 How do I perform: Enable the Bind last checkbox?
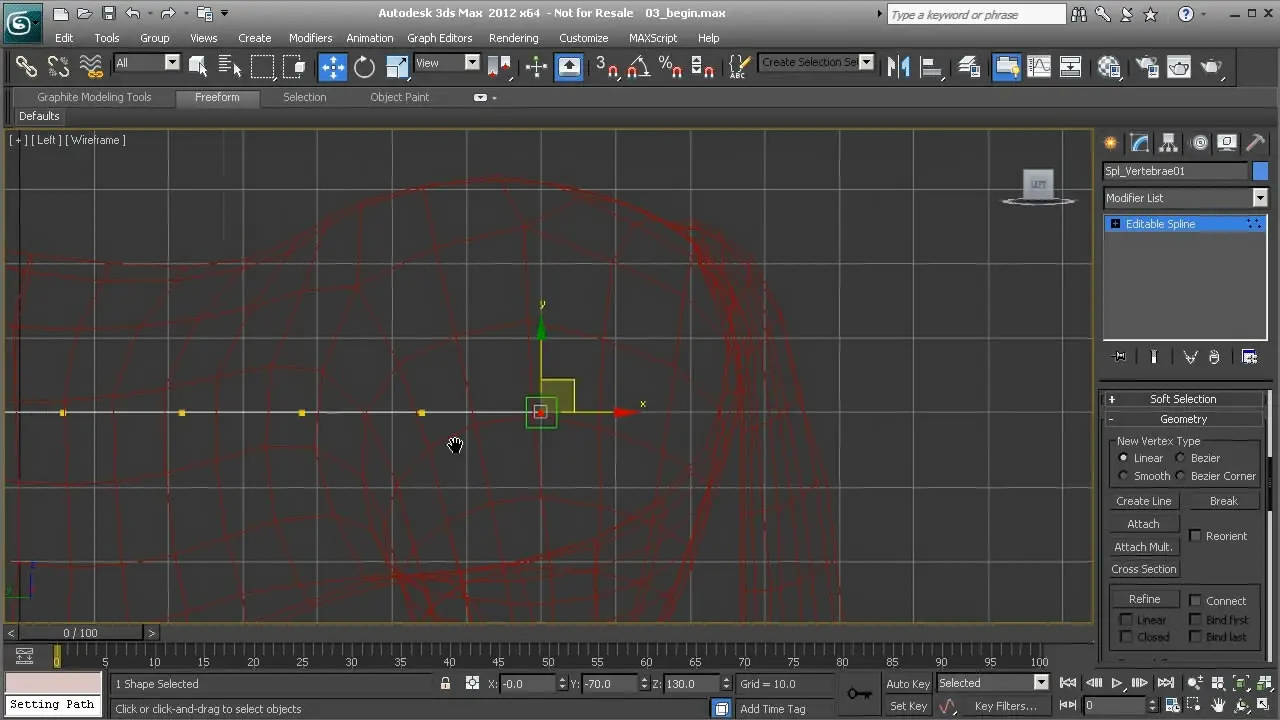pyautogui.click(x=1195, y=637)
